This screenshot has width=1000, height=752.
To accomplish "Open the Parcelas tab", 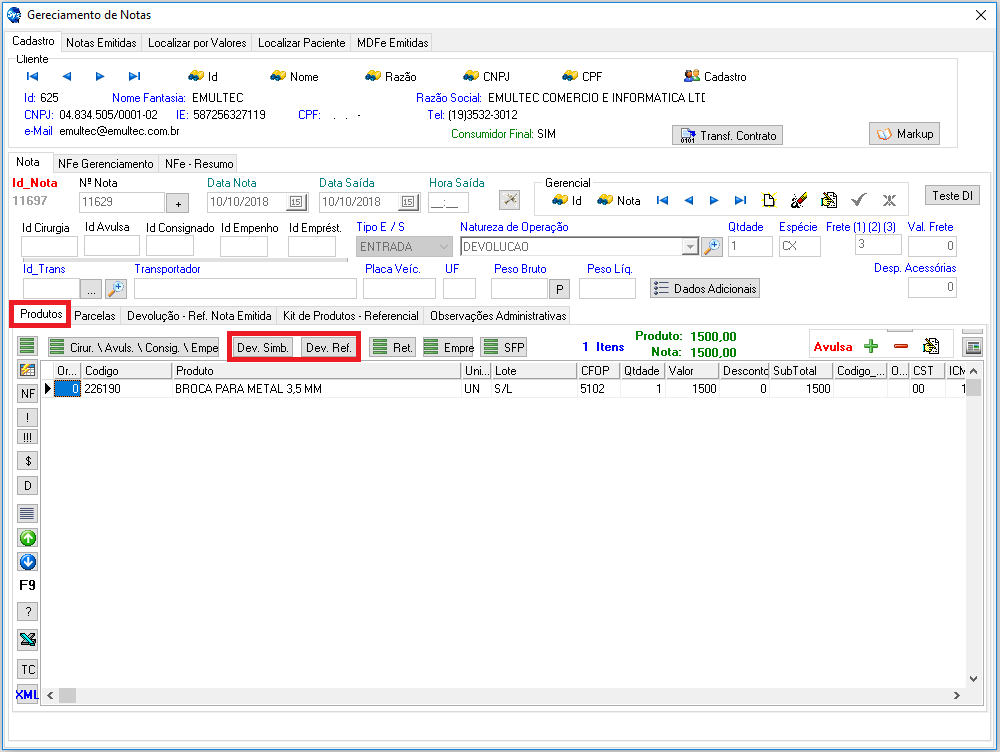I will (x=95, y=315).
